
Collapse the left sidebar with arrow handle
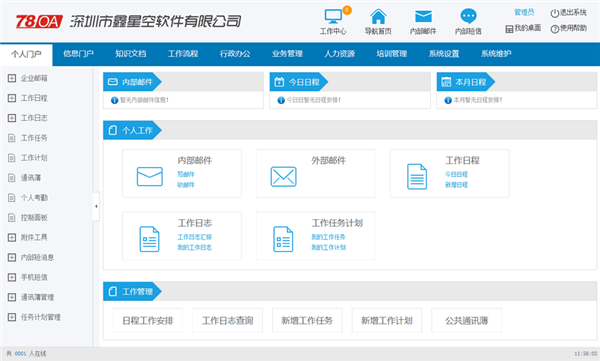[96, 206]
